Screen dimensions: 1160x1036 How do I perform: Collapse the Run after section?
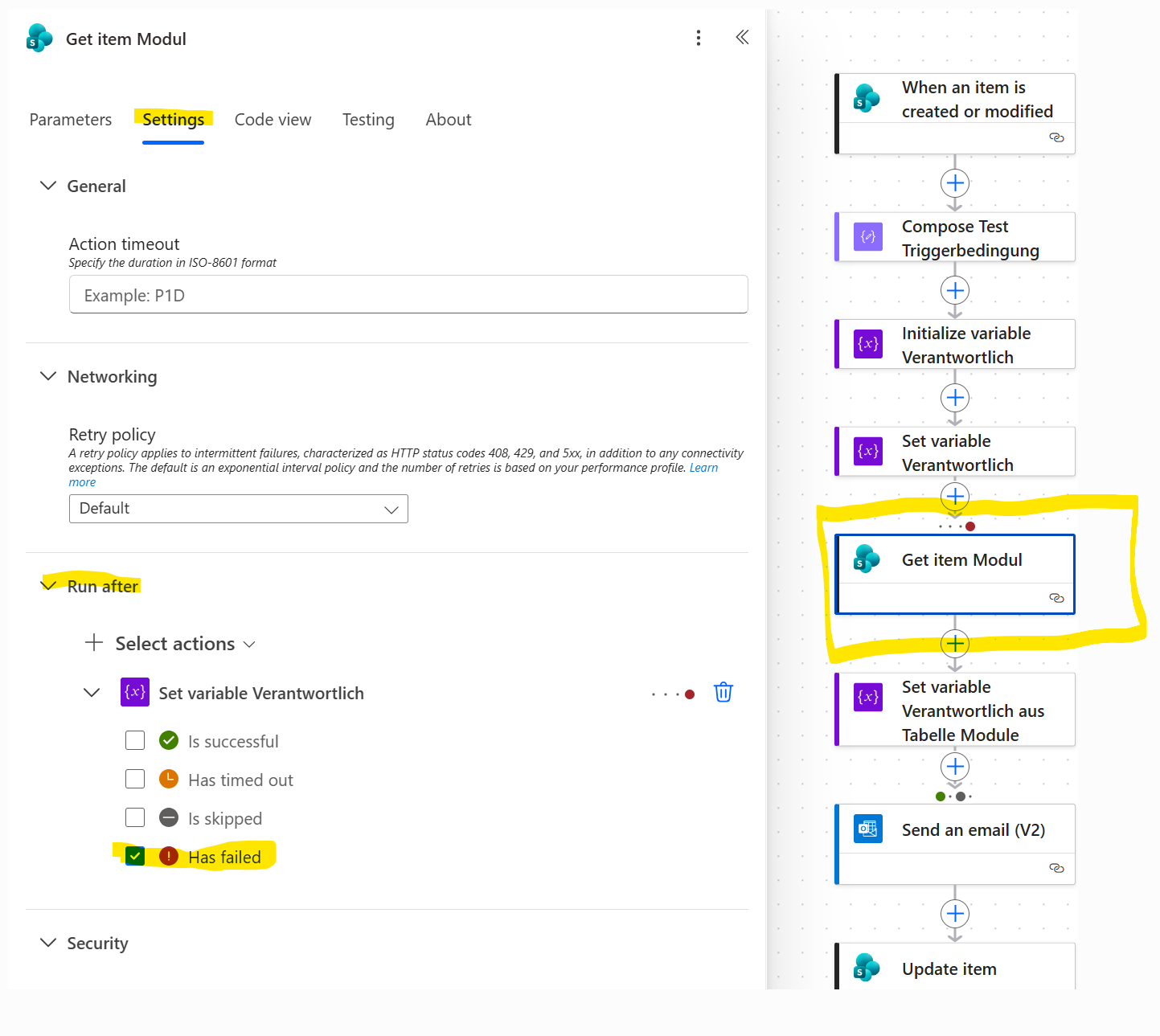pos(49,585)
